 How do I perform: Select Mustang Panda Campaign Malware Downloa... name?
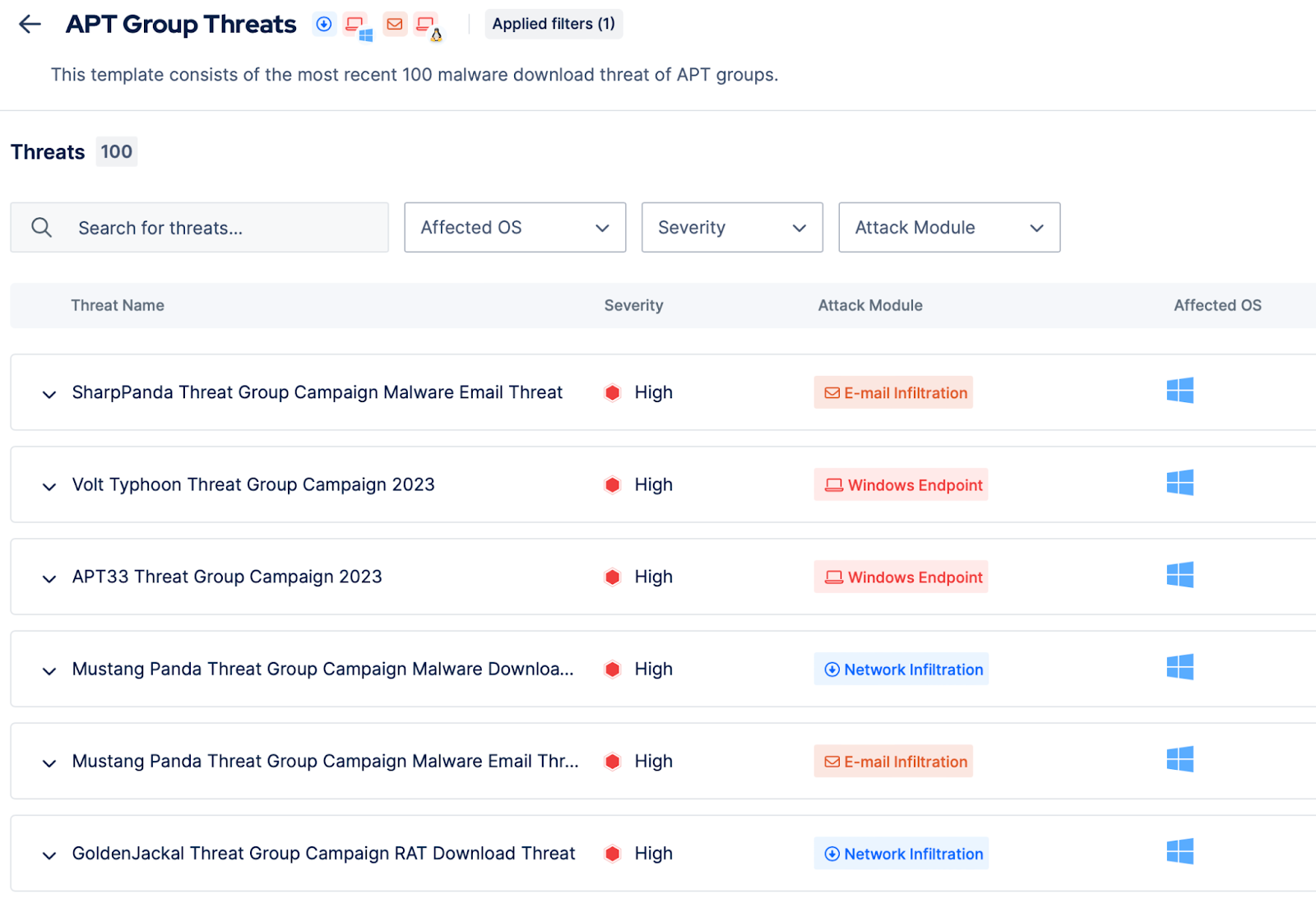click(x=323, y=669)
